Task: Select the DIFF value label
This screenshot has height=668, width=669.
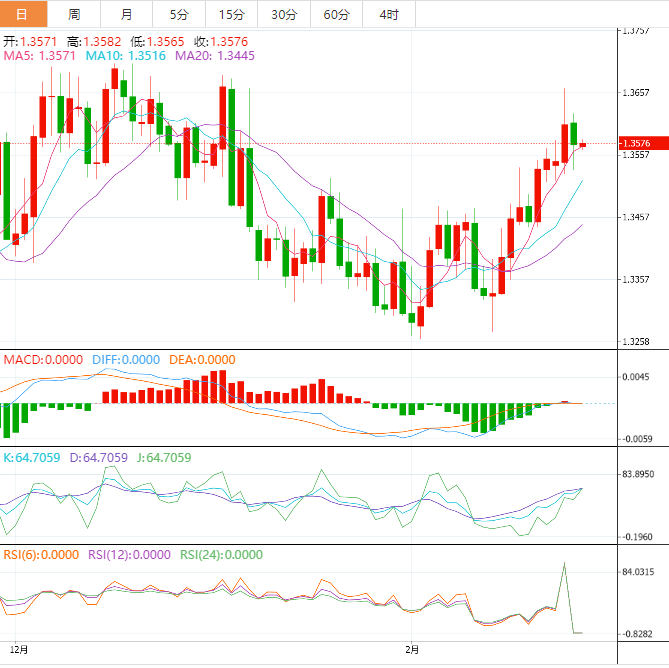Action: click(126, 360)
